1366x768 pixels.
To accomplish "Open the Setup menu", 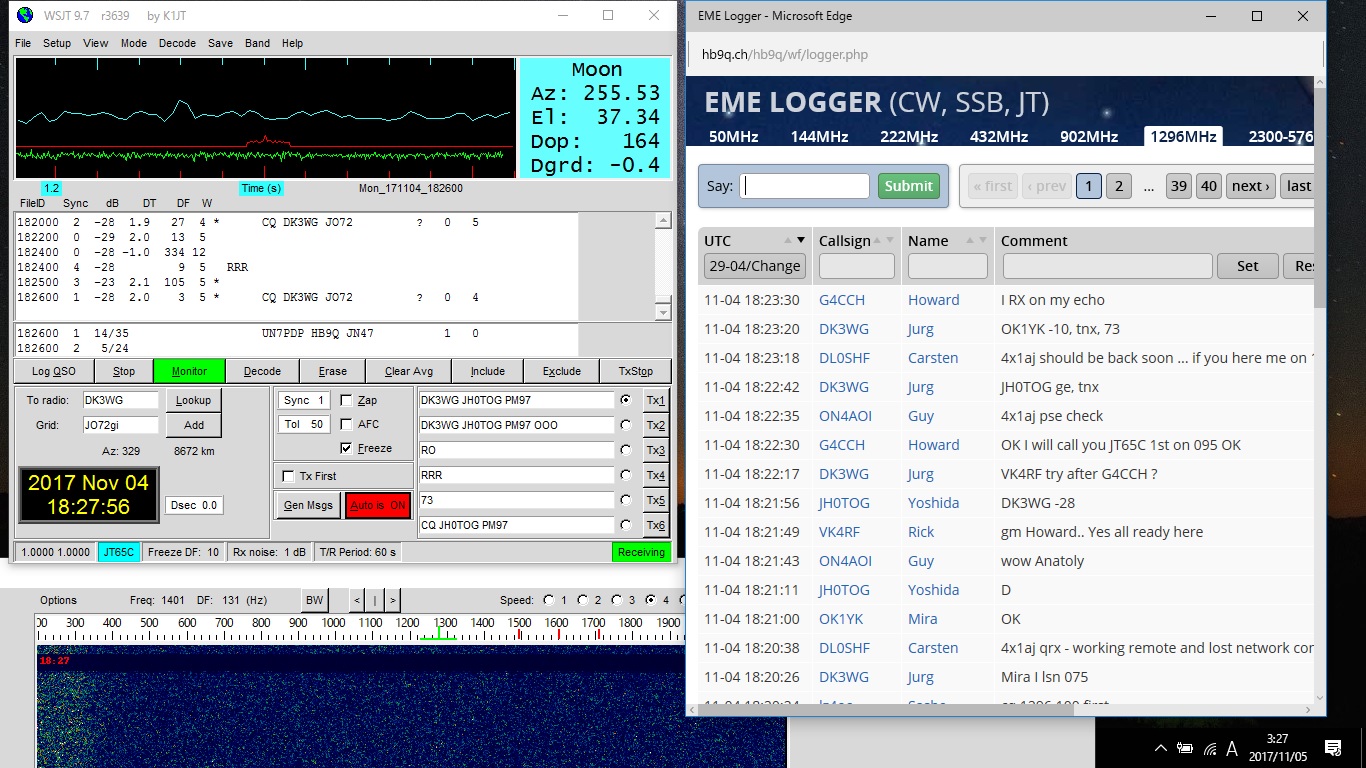I will click(57, 43).
